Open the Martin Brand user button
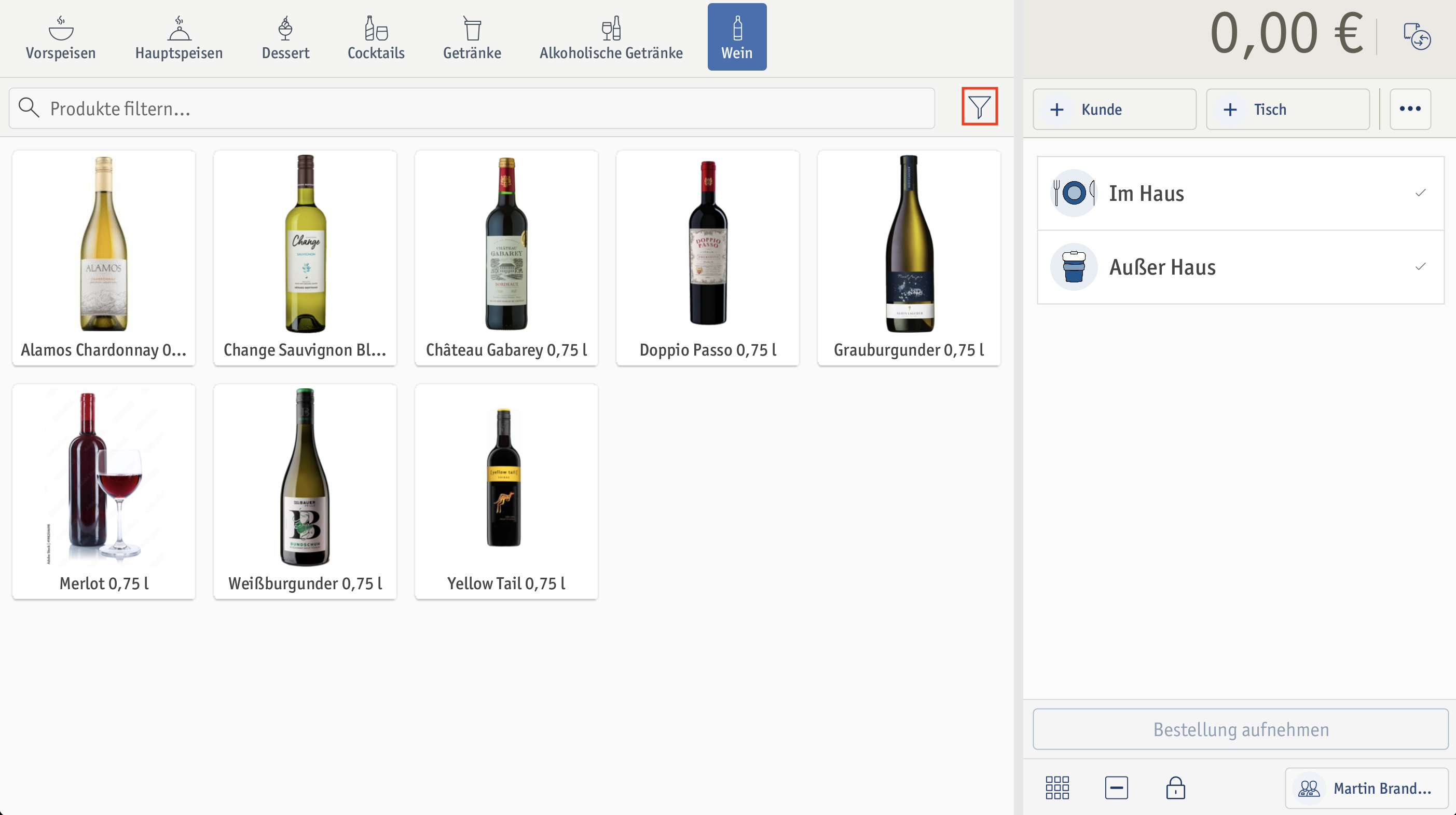 pyautogui.click(x=1367, y=788)
